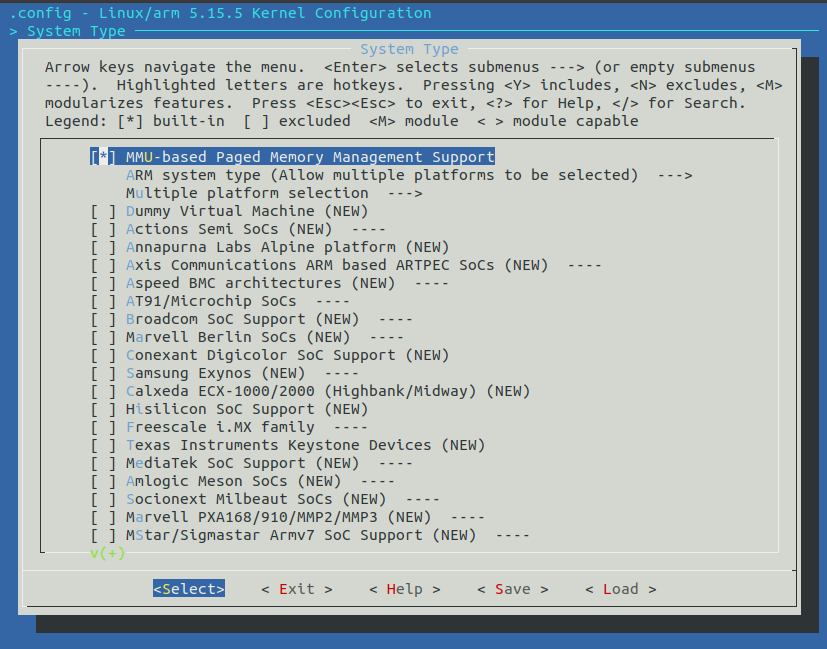The image size is (827, 649).
Task: Select the Amlogic Meson SoCs label
Action: 233,481
